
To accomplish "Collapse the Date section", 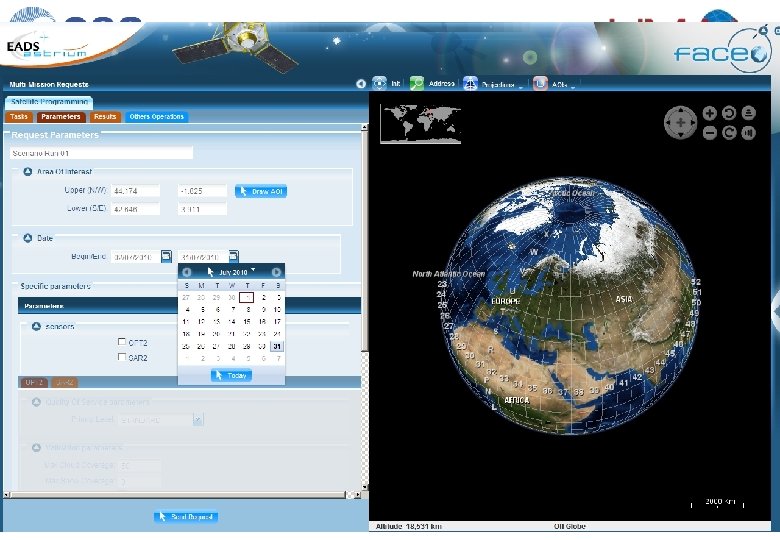I will [x=28, y=238].
